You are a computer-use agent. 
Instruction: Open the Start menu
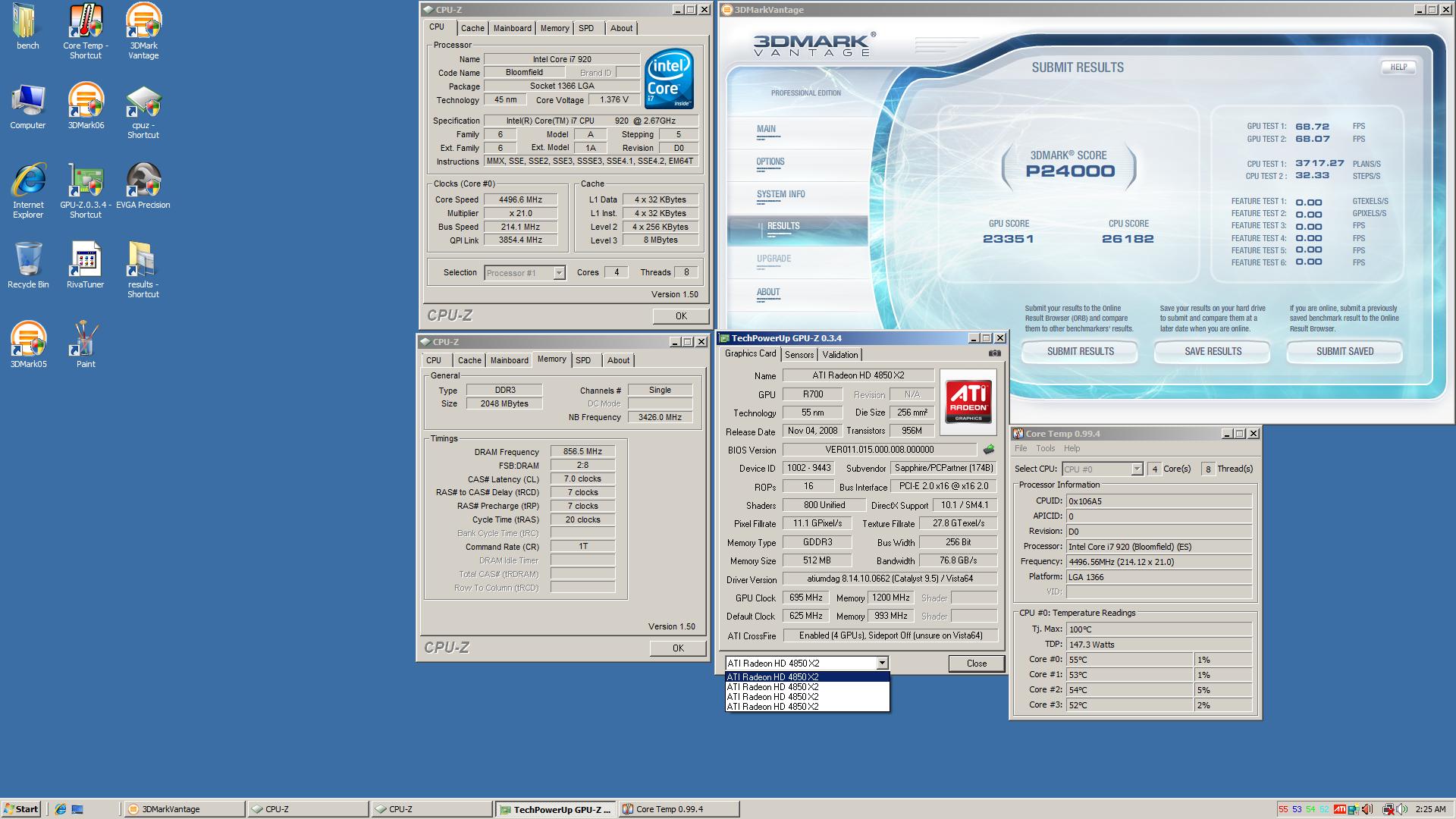[21, 809]
